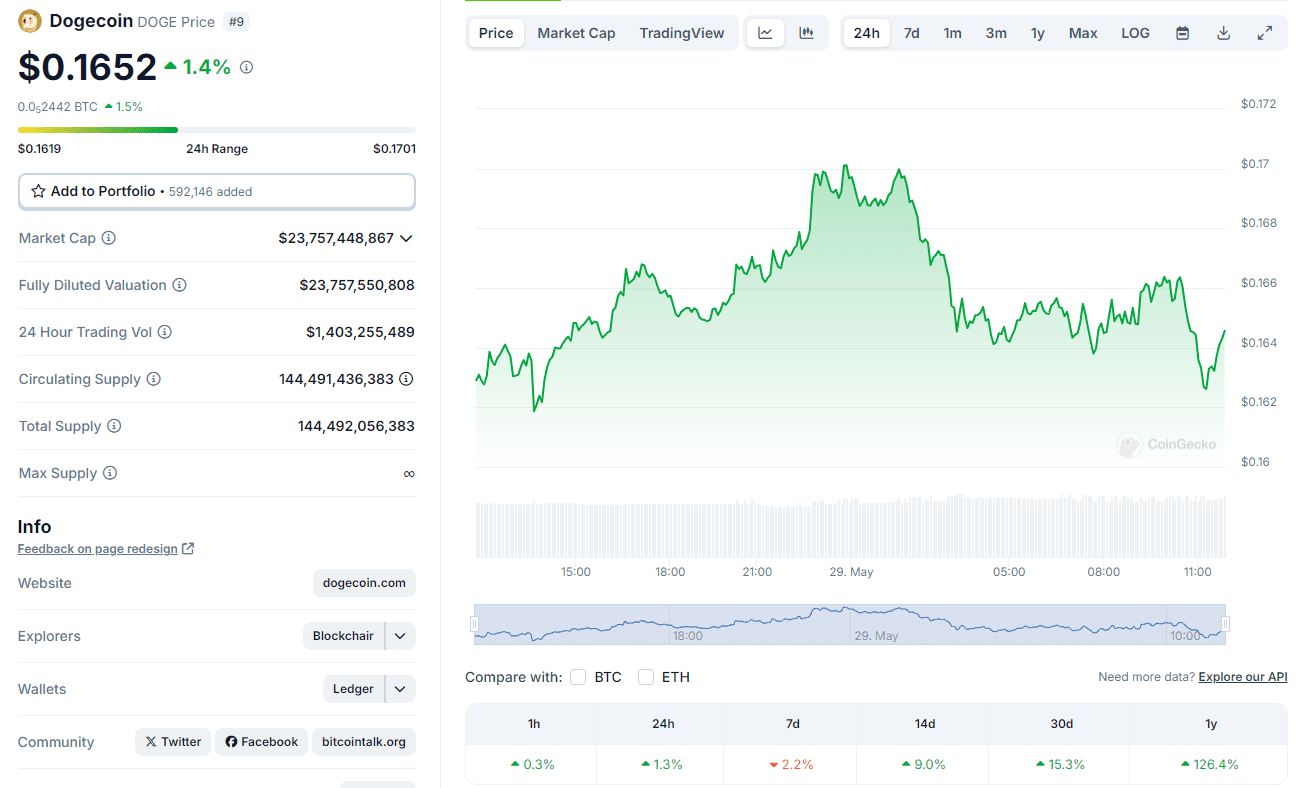Click the 1y 126.4% value cell

coord(1209,764)
